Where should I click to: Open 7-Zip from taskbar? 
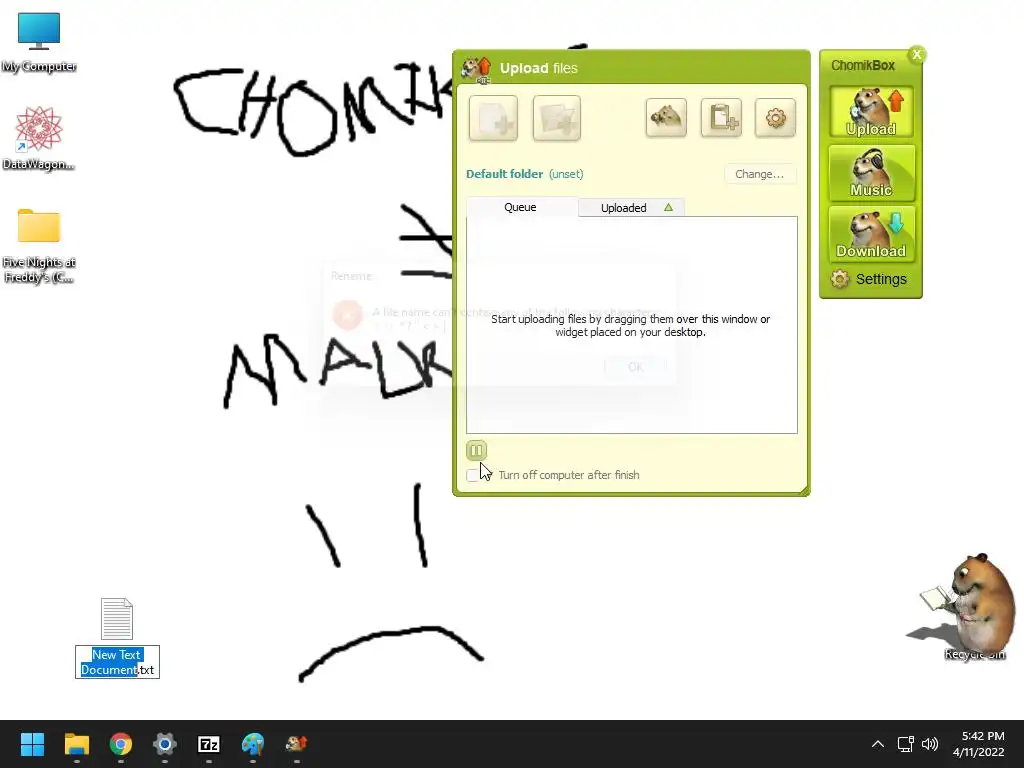point(208,744)
